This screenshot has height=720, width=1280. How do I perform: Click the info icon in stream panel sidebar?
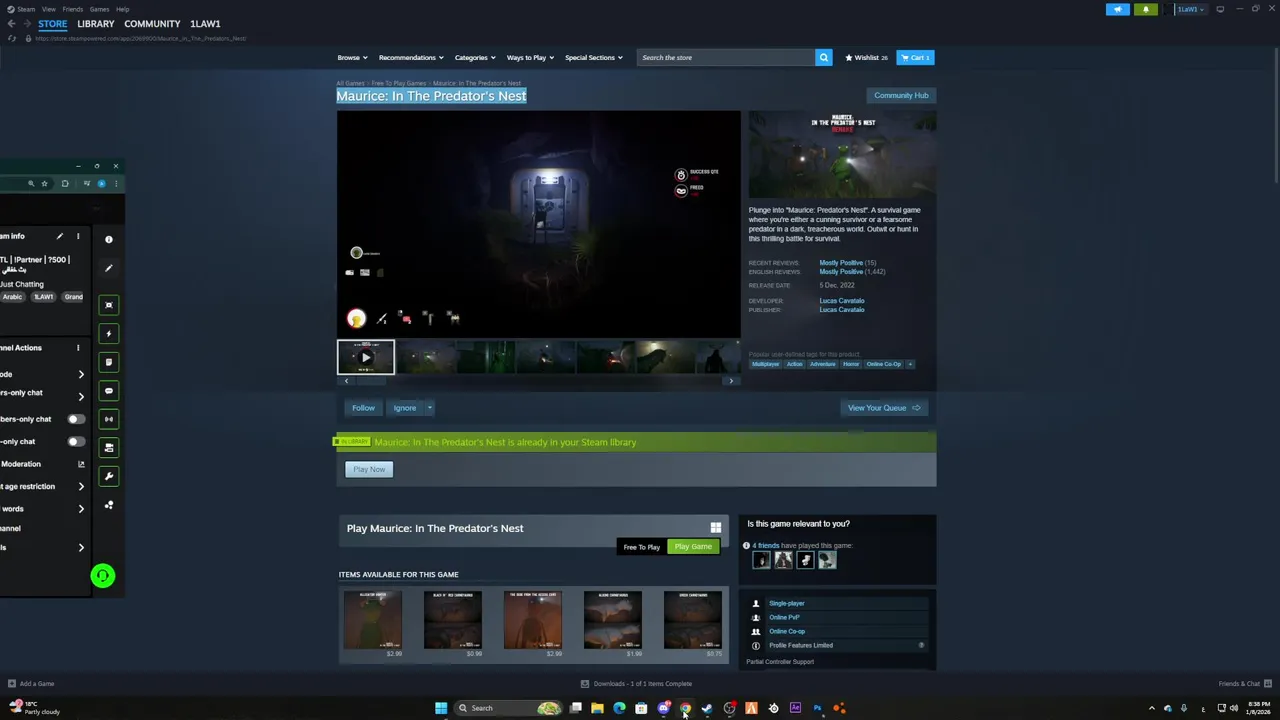click(x=109, y=239)
